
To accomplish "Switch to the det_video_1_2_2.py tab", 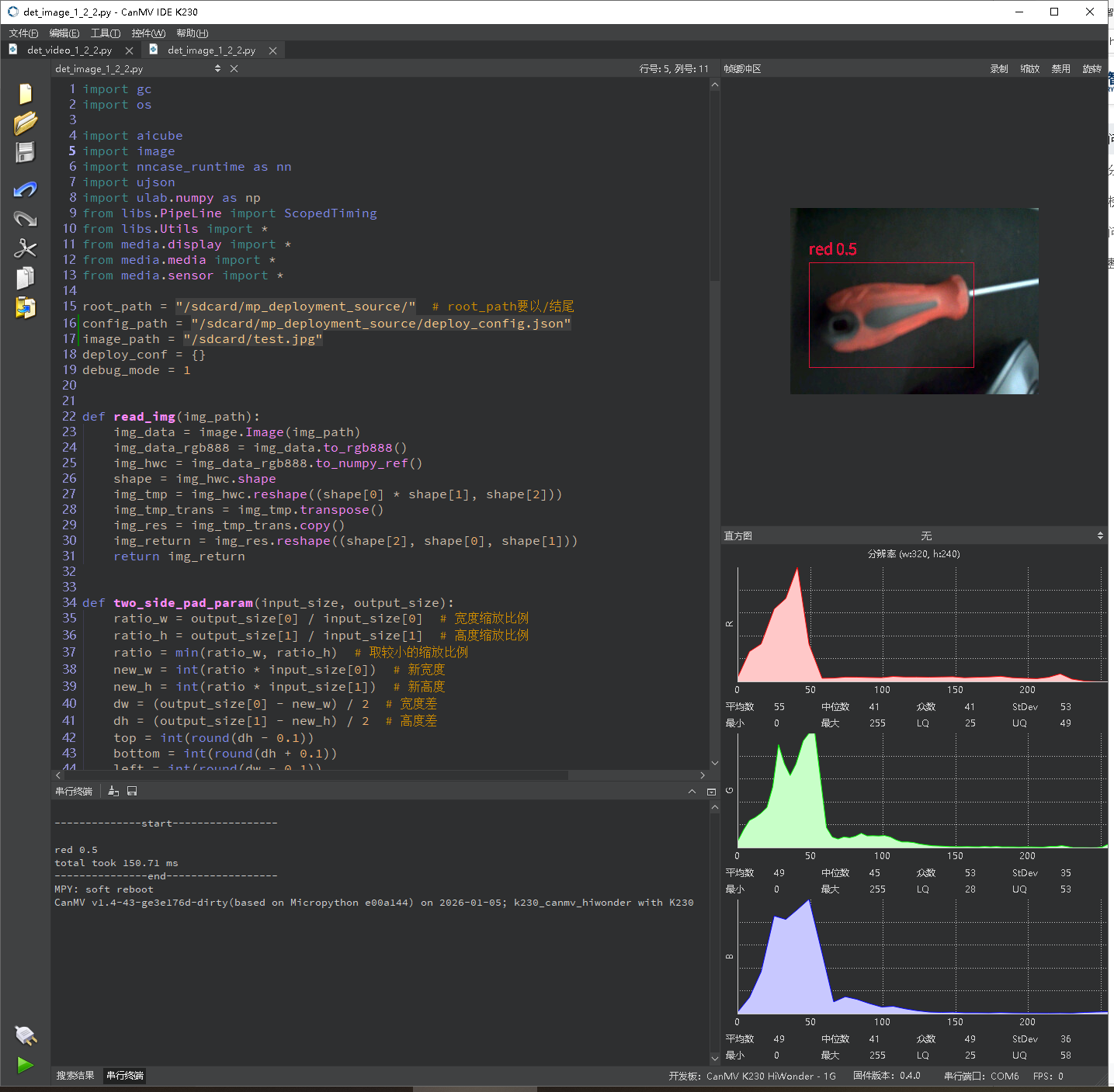I will tap(69, 50).
